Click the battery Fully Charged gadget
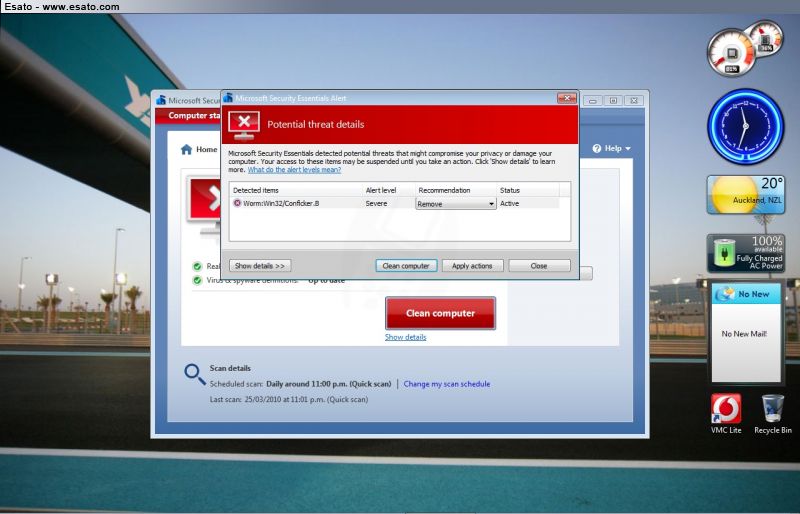Viewport: 800px width, 514px height. 745,253
